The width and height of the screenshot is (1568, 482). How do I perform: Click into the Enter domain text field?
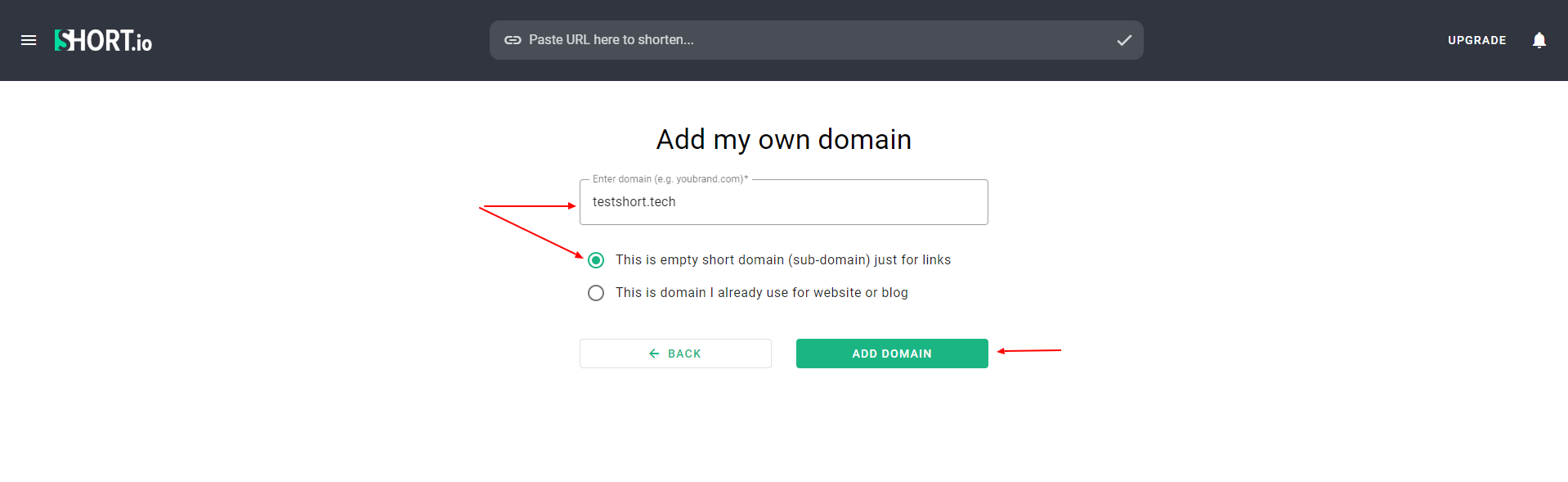(x=783, y=202)
